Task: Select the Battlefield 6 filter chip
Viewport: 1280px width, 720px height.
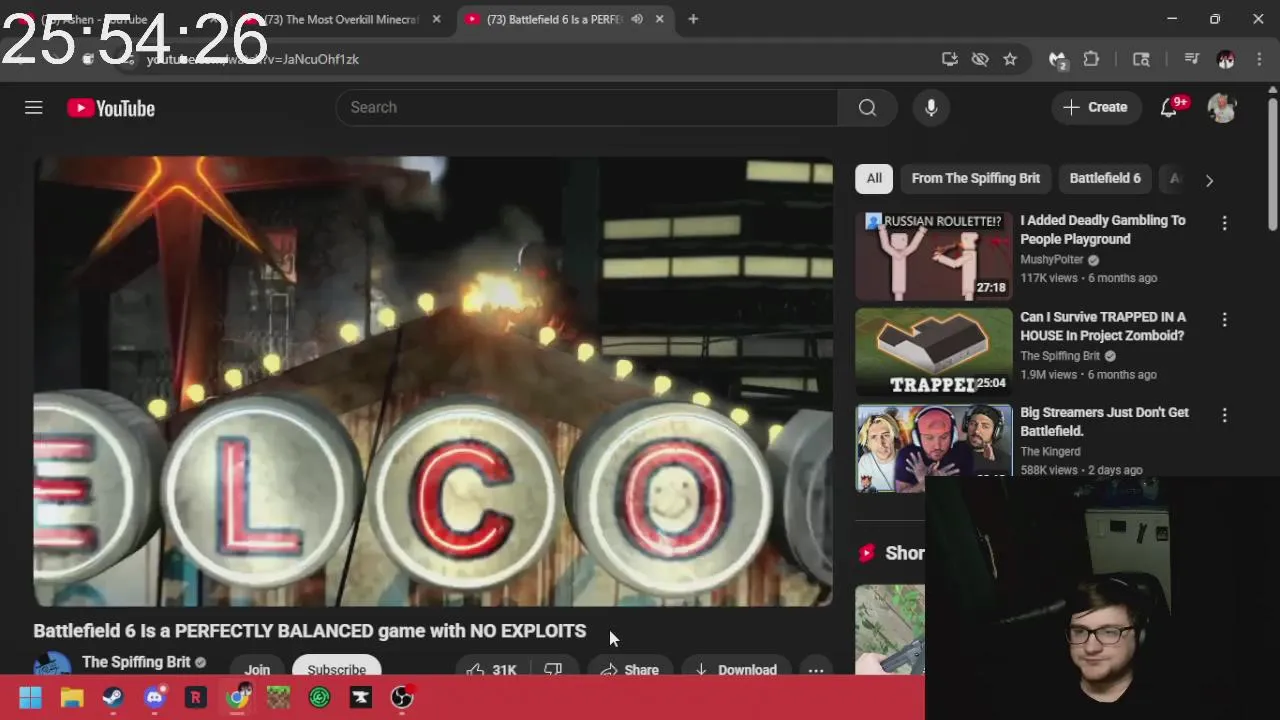Action: pyautogui.click(x=1105, y=178)
